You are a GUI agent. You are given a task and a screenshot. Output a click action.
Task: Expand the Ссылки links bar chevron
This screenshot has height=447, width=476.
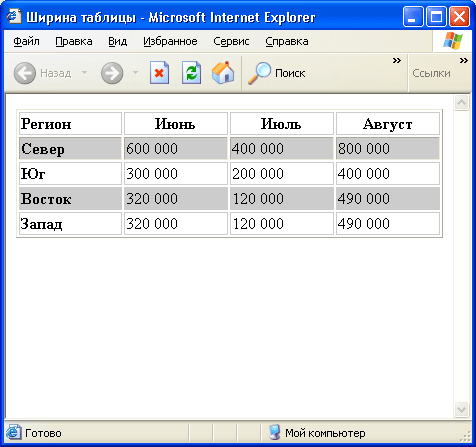(464, 60)
